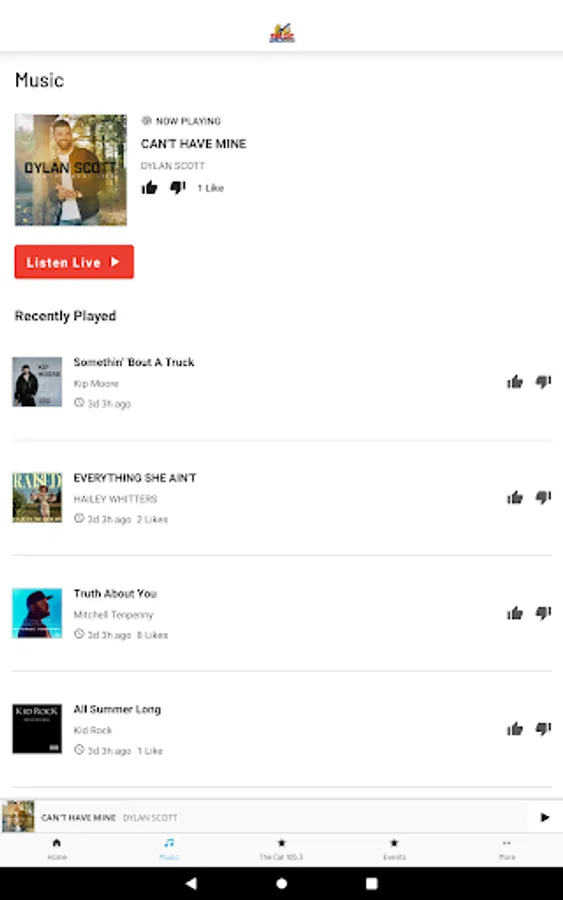
Task: Open the Dylan Scott album artwork
Action: click(71, 170)
